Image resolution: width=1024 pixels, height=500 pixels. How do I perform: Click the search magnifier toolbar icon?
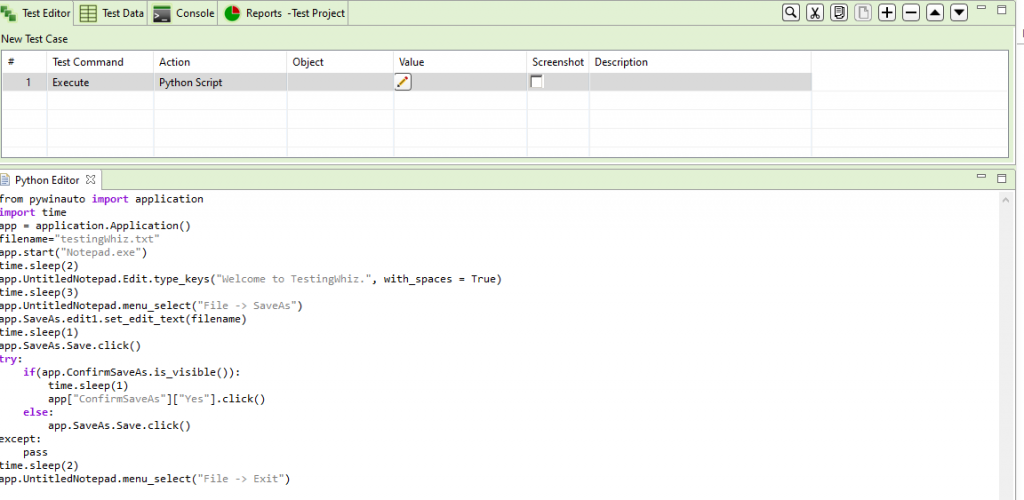[791, 12]
